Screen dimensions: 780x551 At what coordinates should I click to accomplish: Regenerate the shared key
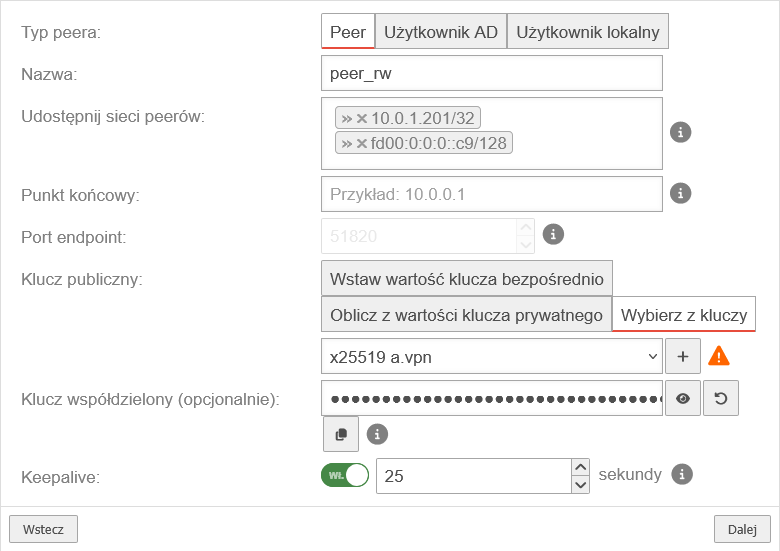[x=721, y=398]
